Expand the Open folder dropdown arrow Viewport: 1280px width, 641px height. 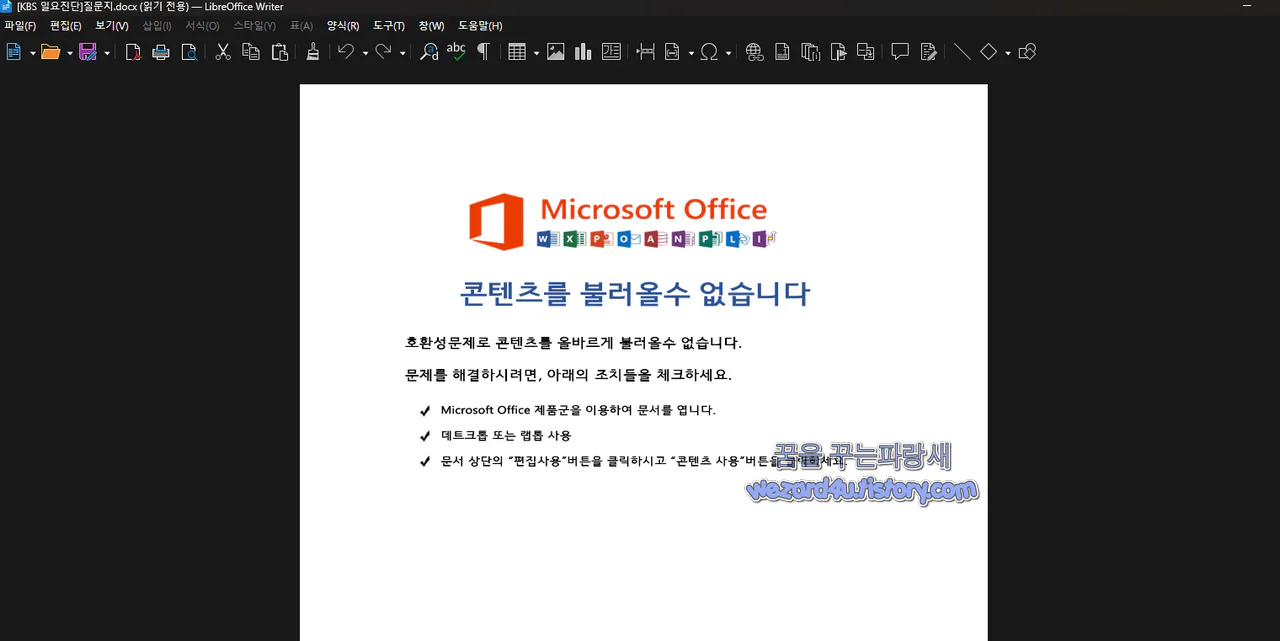point(70,53)
